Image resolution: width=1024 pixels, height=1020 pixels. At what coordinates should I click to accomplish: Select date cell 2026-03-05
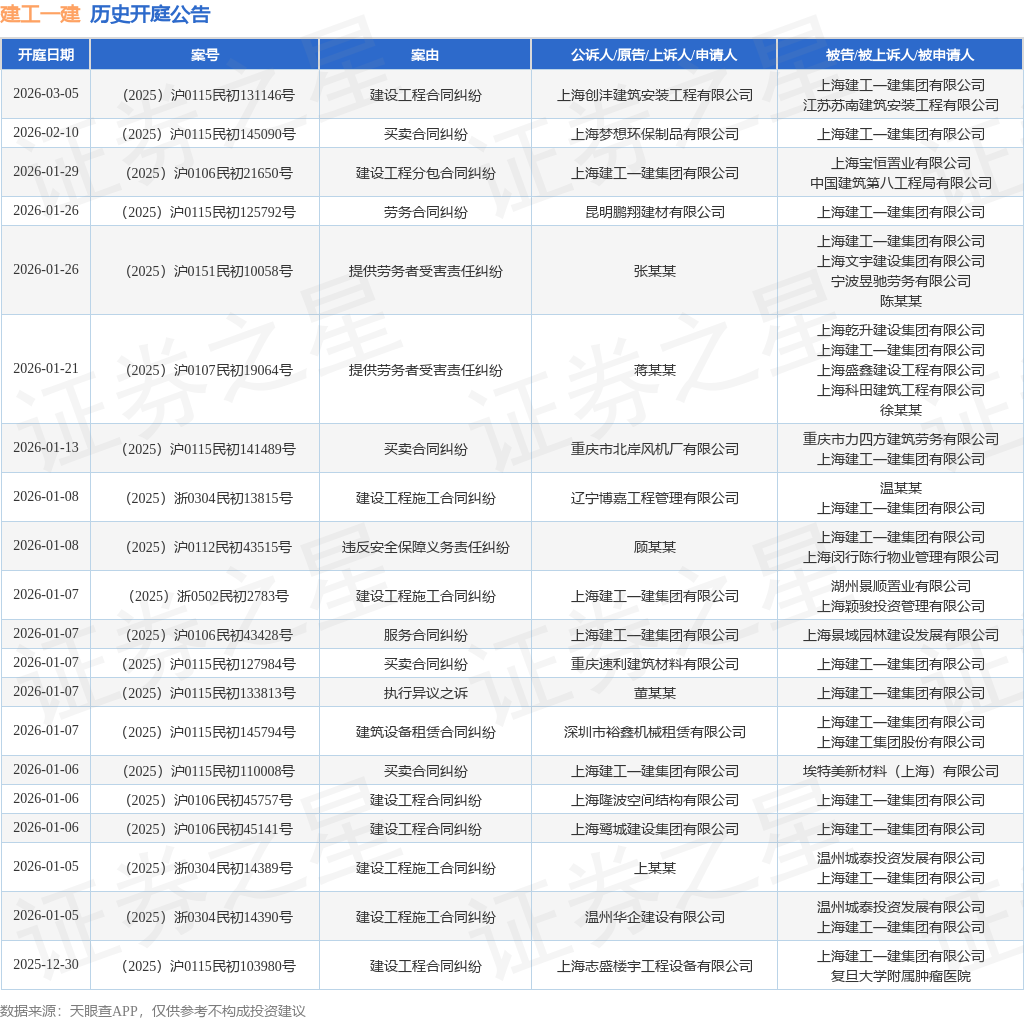click(x=46, y=93)
